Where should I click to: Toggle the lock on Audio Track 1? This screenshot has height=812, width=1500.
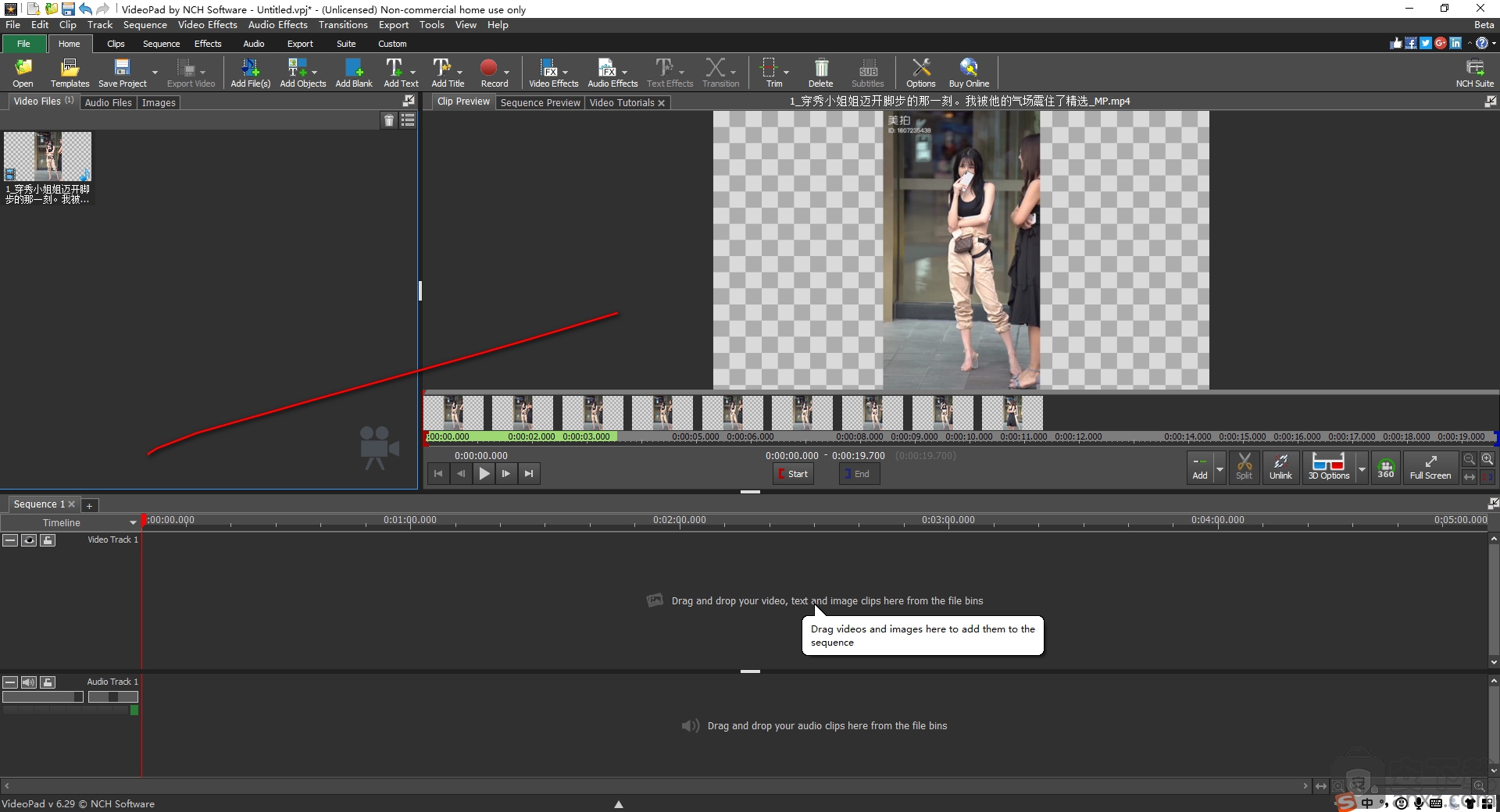tap(48, 682)
